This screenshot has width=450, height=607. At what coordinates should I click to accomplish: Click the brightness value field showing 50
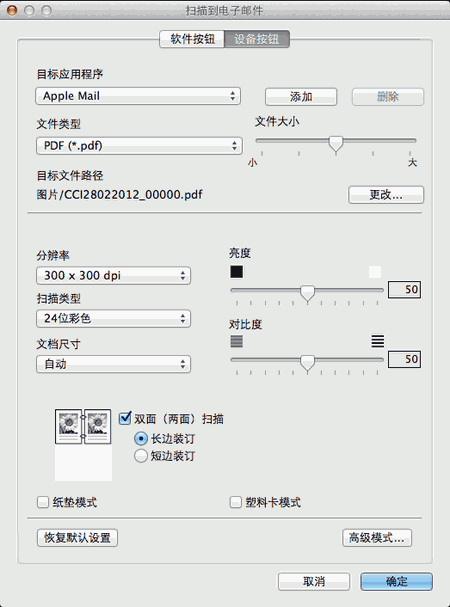404,289
